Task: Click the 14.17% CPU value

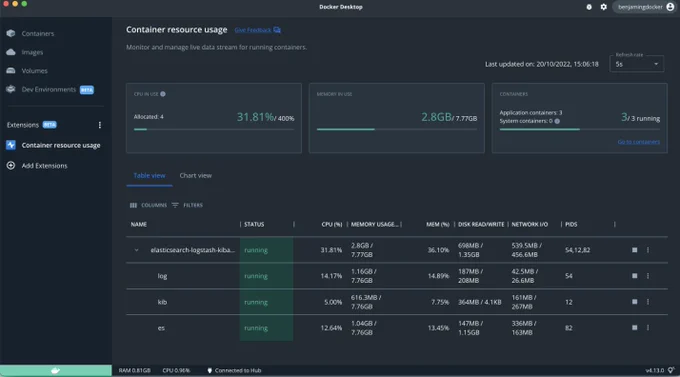Action: click(331, 276)
